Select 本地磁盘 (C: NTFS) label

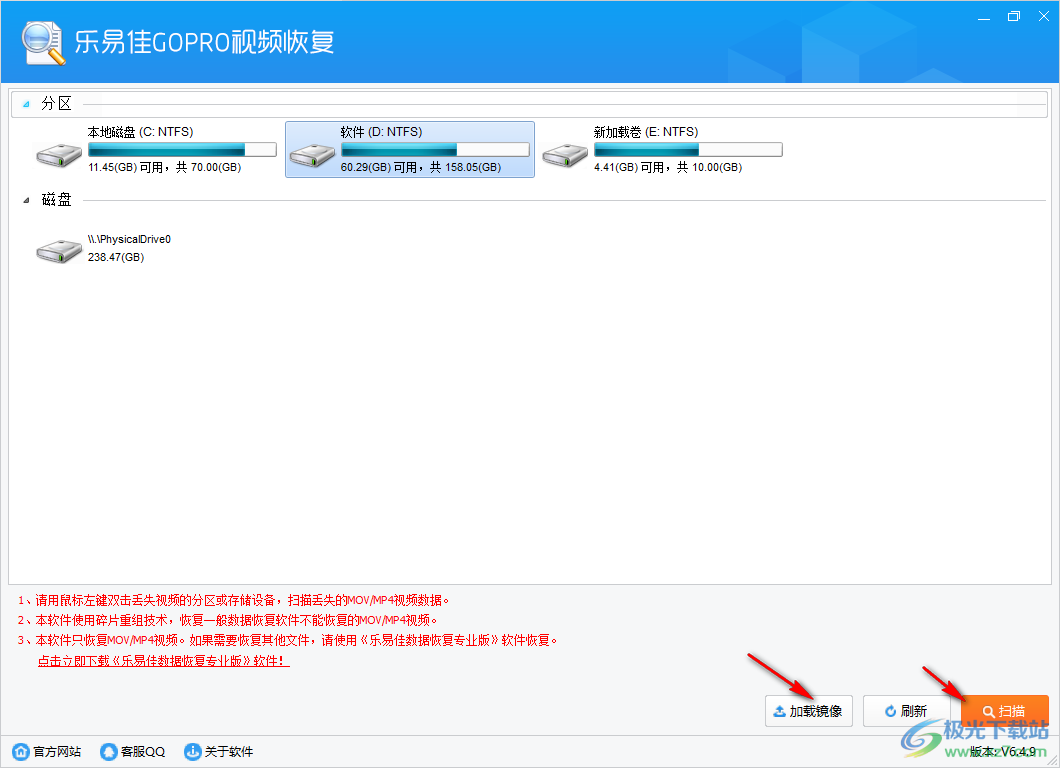(140, 132)
